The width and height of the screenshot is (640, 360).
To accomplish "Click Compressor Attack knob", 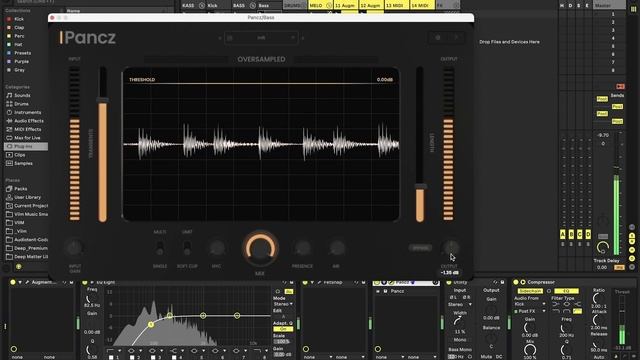I will 598,320.
